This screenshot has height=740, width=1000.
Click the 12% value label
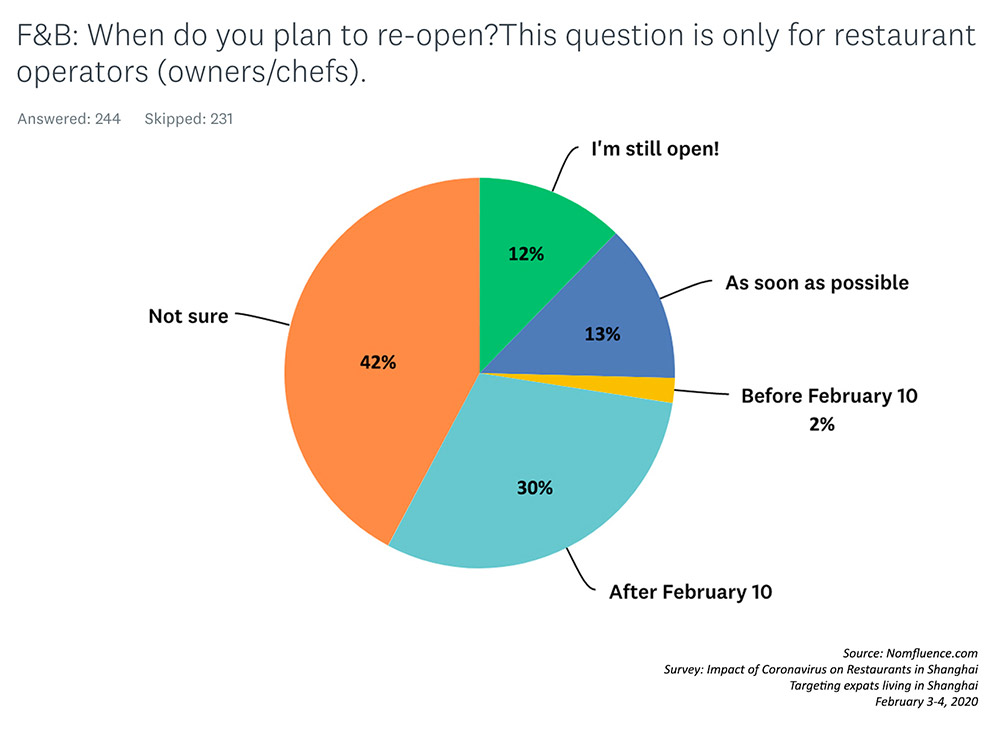click(525, 254)
